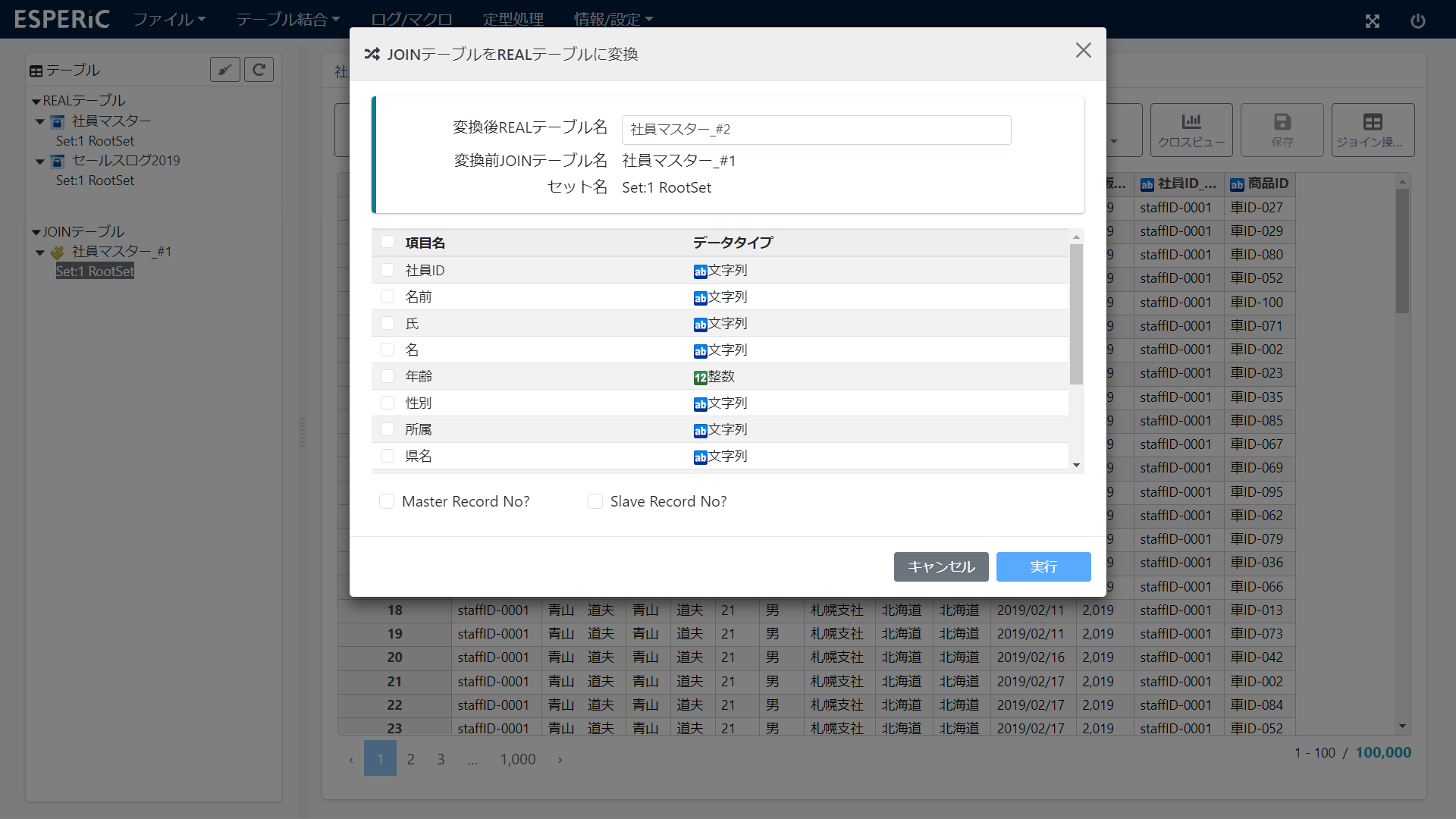Tick the 年齢 item checkbox
This screenshot has width=1456, height=819.
[x=388, y=376]
